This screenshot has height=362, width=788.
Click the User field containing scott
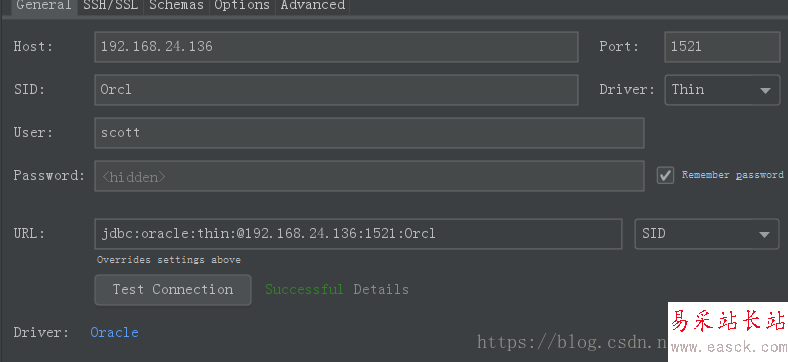(369, 133)
